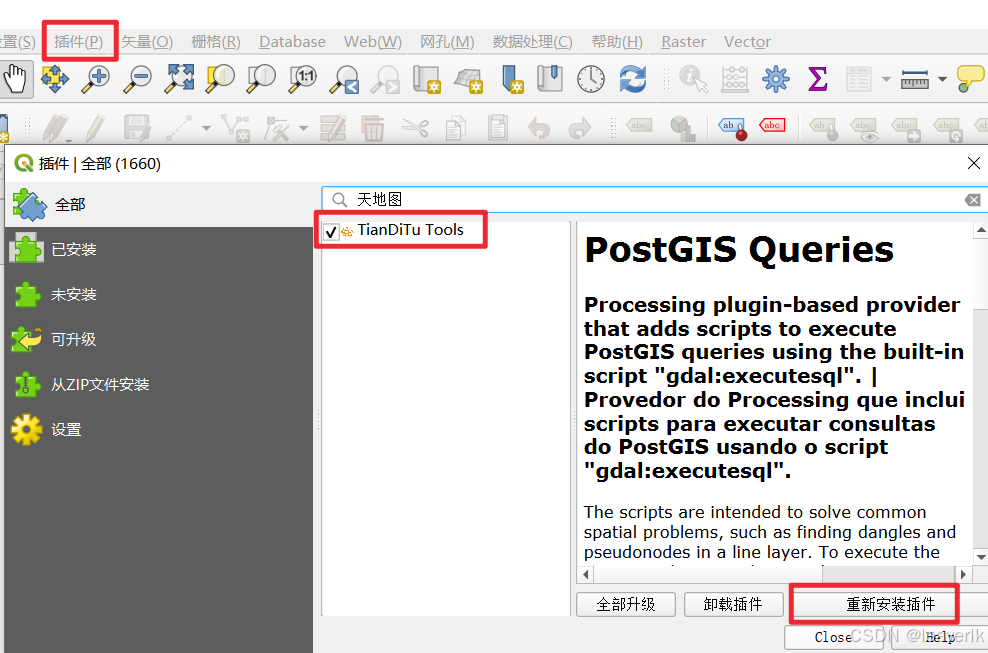The height and width of the screenshot is (653, 988).
Task: Click New Spatial Bookmark icon
Action: (x=512, y=79)
